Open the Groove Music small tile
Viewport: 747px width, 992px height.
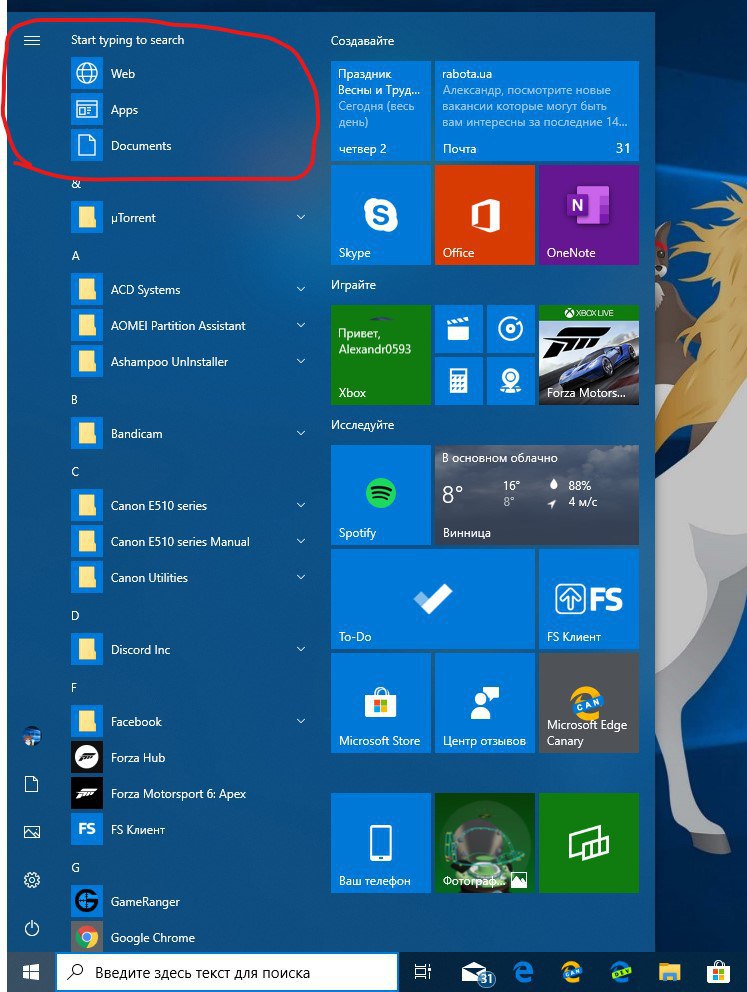510,329
